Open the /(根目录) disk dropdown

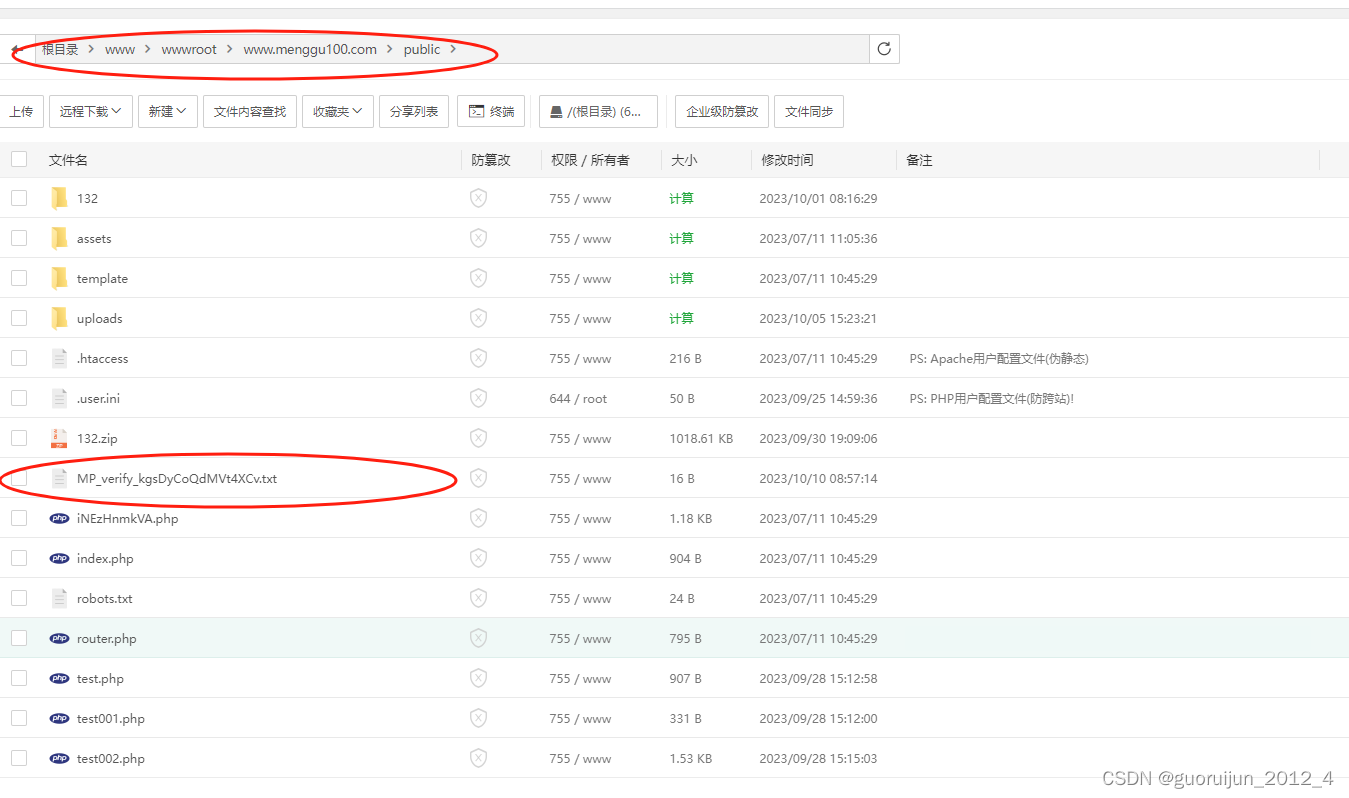click(598, 111)
